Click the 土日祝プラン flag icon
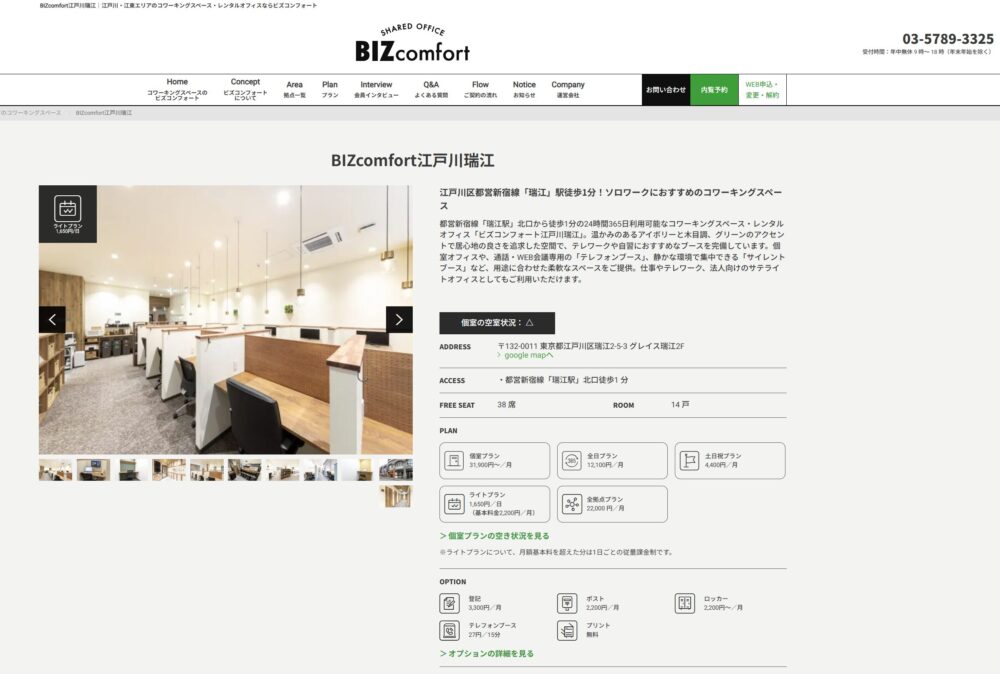The width and height of the screenshot is (1000, 674). [x=689, y=460]
